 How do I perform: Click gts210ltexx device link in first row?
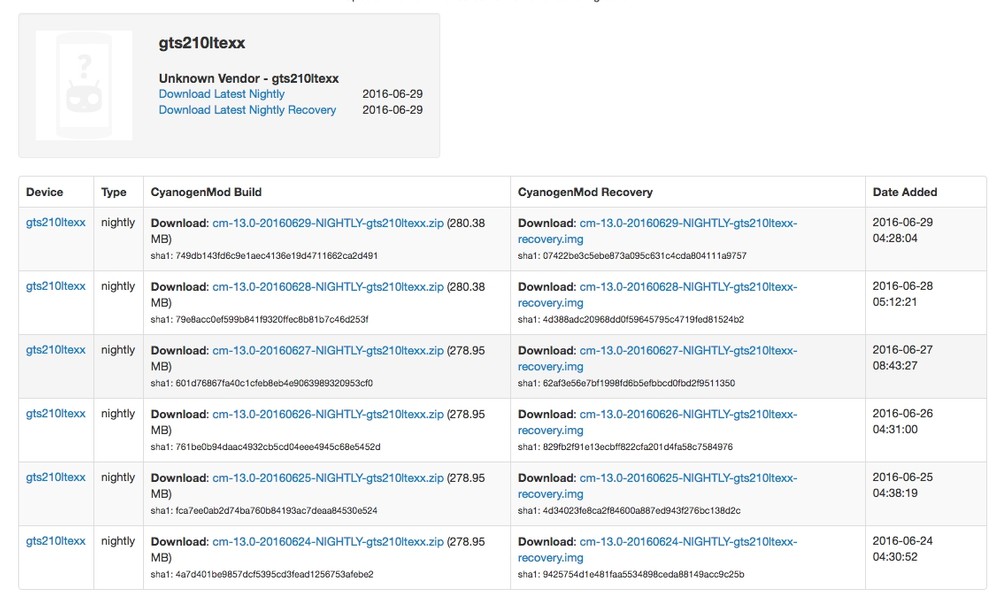56,223
